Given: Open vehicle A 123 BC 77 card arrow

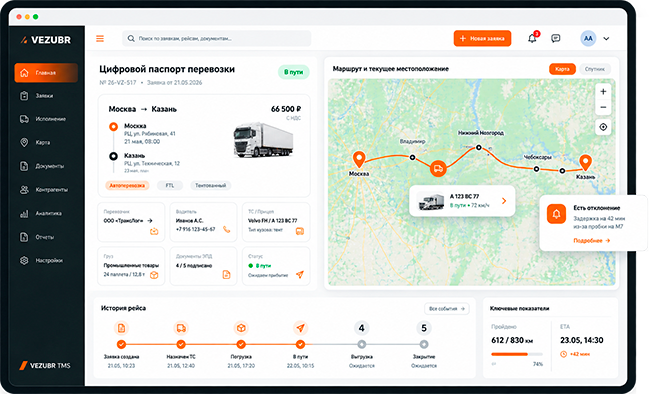Looking at the screenshot, I should pyautogui.click(x=504, y=201).
